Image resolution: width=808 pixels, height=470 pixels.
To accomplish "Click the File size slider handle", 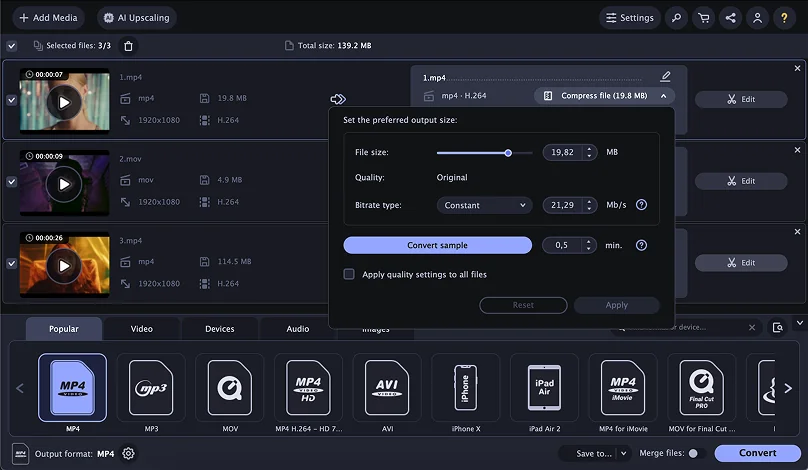I will (508, 153).
